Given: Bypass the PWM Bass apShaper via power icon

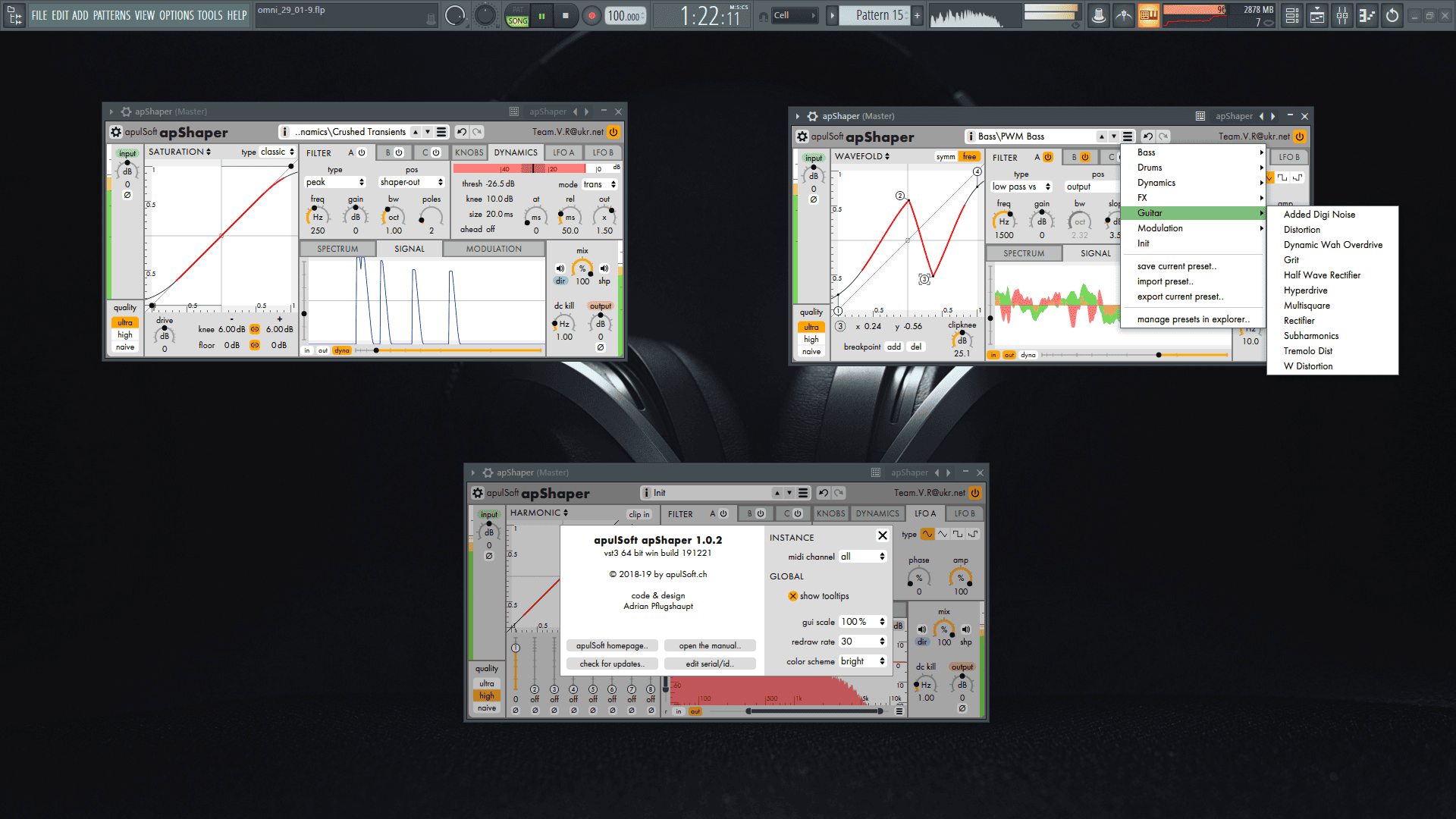Looking at the screenshot, I should tap(1300, 136).
